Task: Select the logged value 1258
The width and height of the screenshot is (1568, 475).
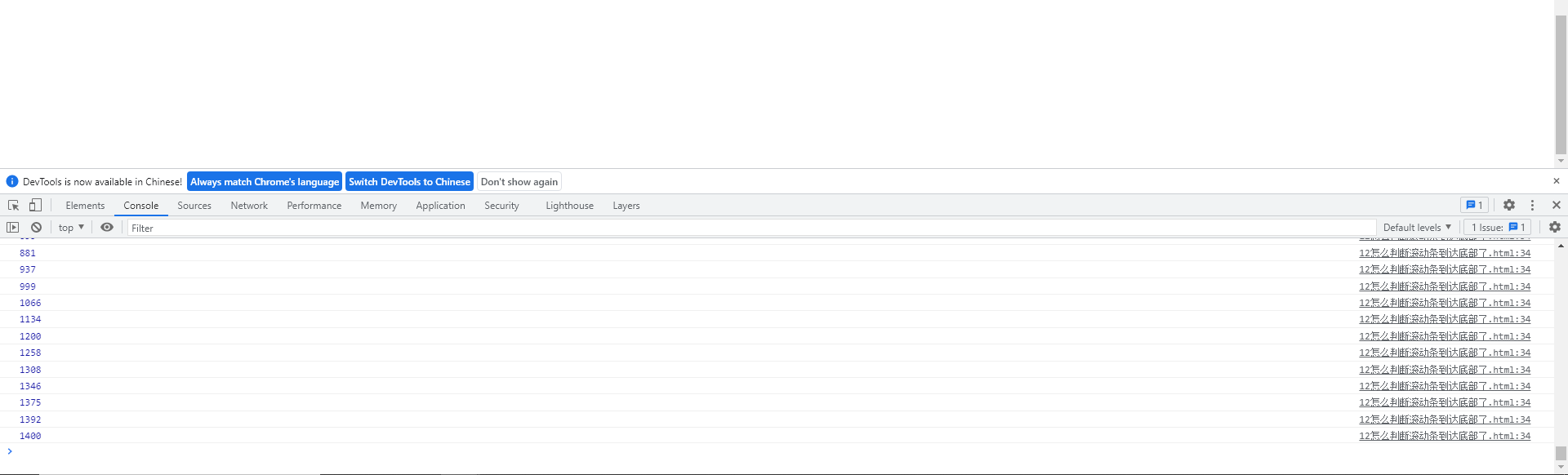Action: (30, 353)
